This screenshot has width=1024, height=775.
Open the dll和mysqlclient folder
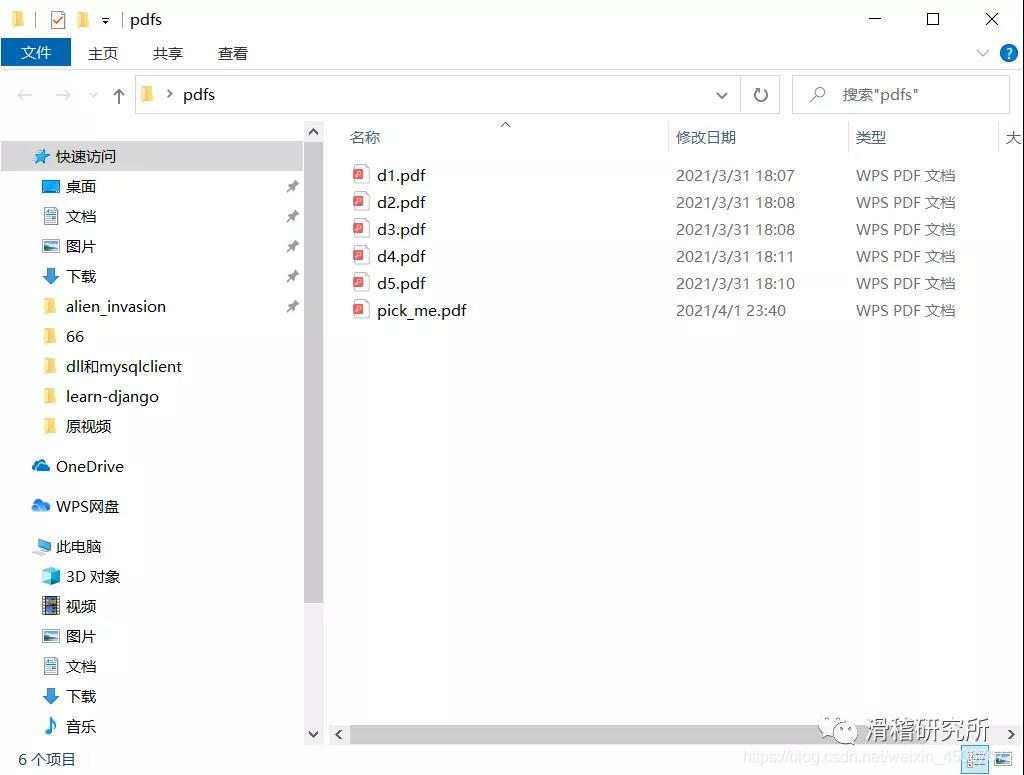(123, 367)
